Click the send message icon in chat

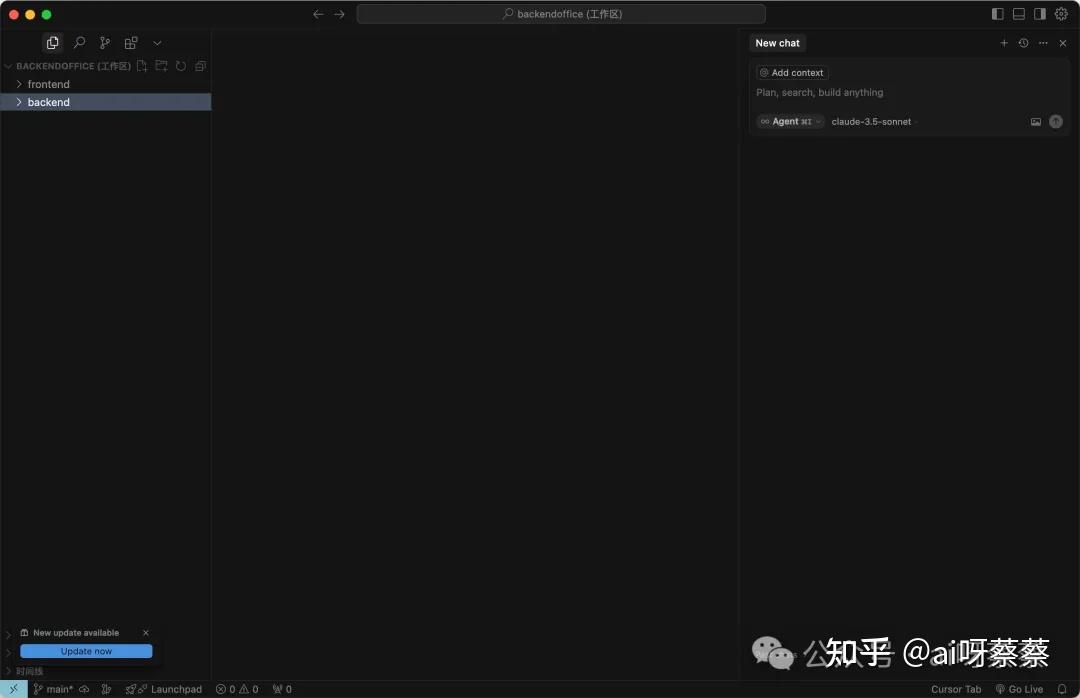1056,121
